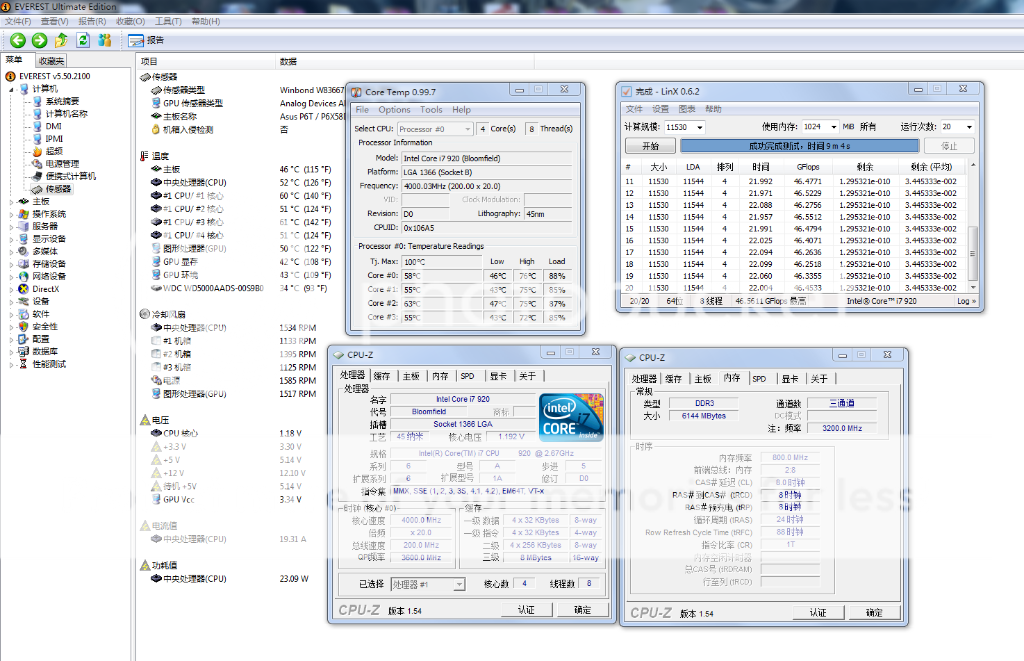Click the users icon in EVEREST toolbar
The image size is (1024, 661).
104,40
